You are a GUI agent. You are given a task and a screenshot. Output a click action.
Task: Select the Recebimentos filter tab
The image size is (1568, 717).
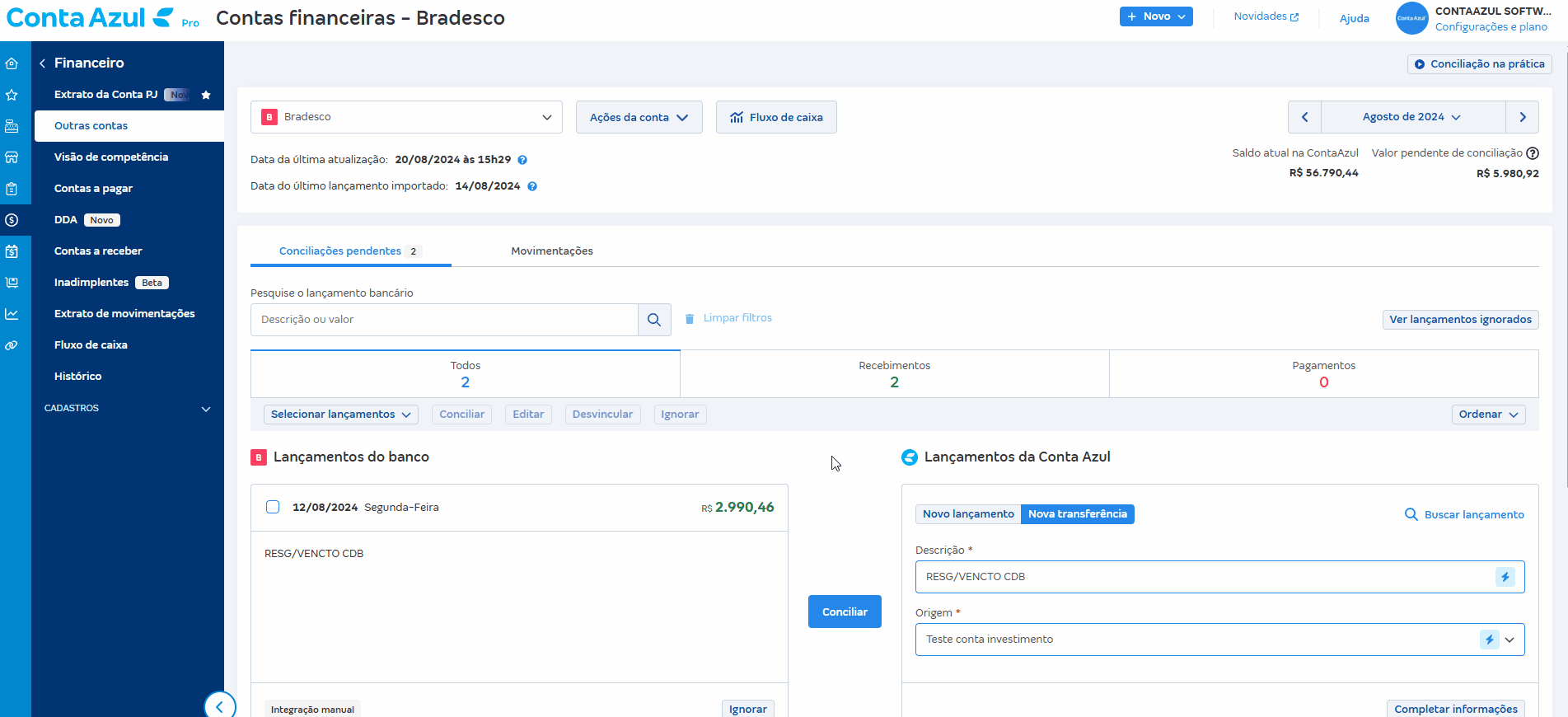pyautogui.click(x=895, y=374)
